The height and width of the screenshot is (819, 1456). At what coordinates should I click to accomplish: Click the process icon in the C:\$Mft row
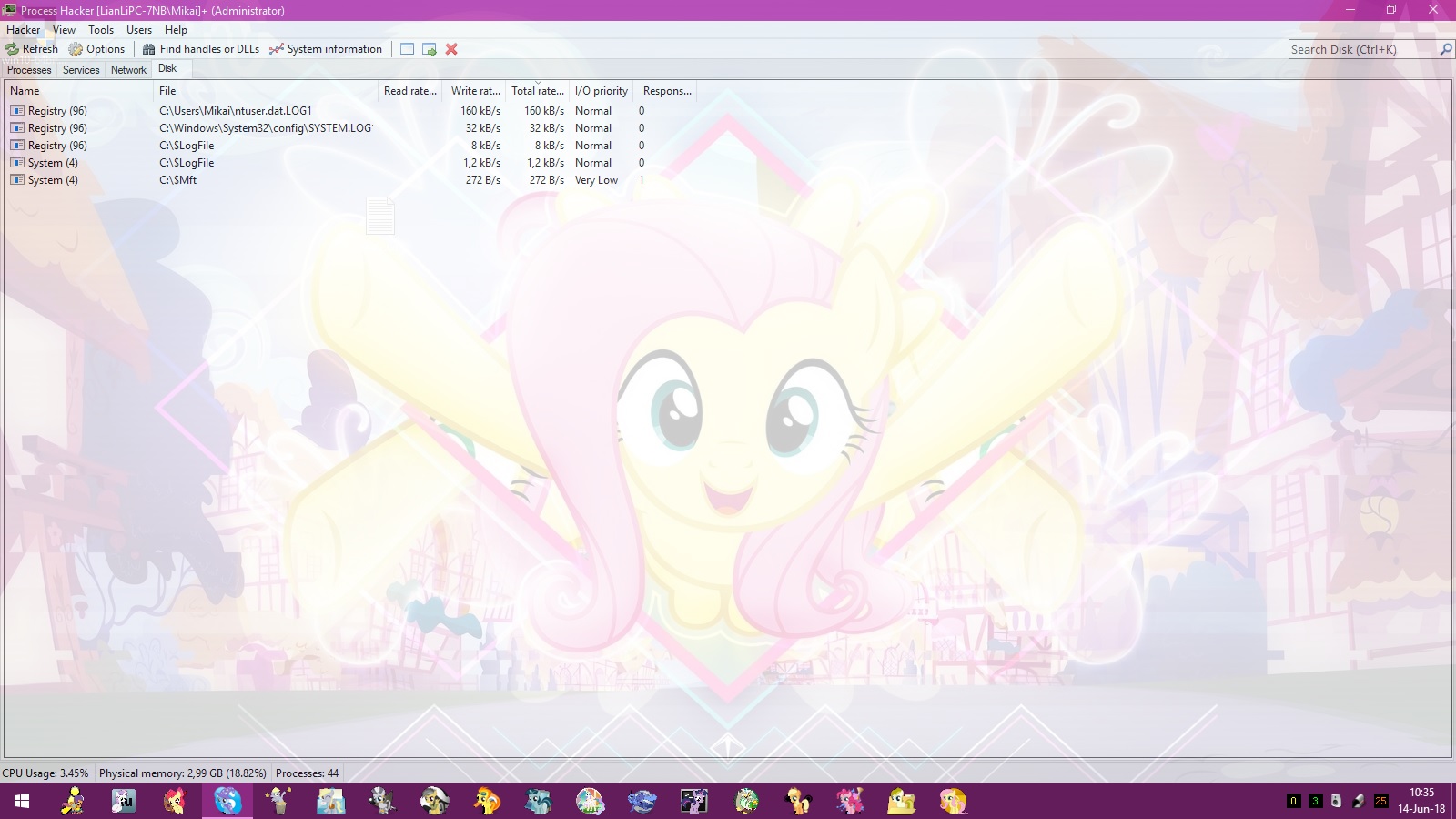[17, 180]
